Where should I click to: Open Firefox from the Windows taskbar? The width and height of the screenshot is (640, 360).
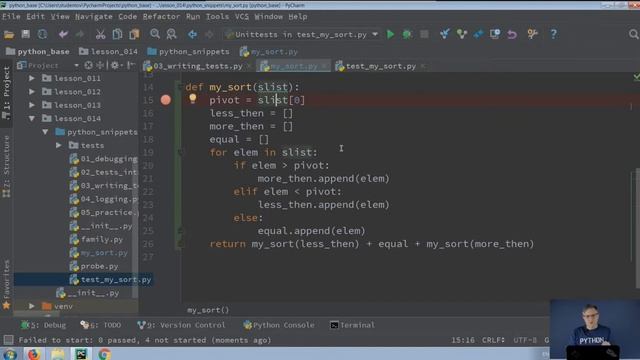(x=34, y=354)
